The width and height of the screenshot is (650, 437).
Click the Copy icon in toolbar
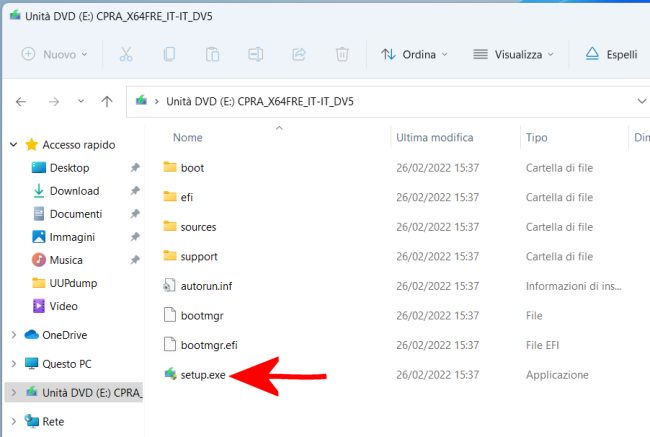169,54
